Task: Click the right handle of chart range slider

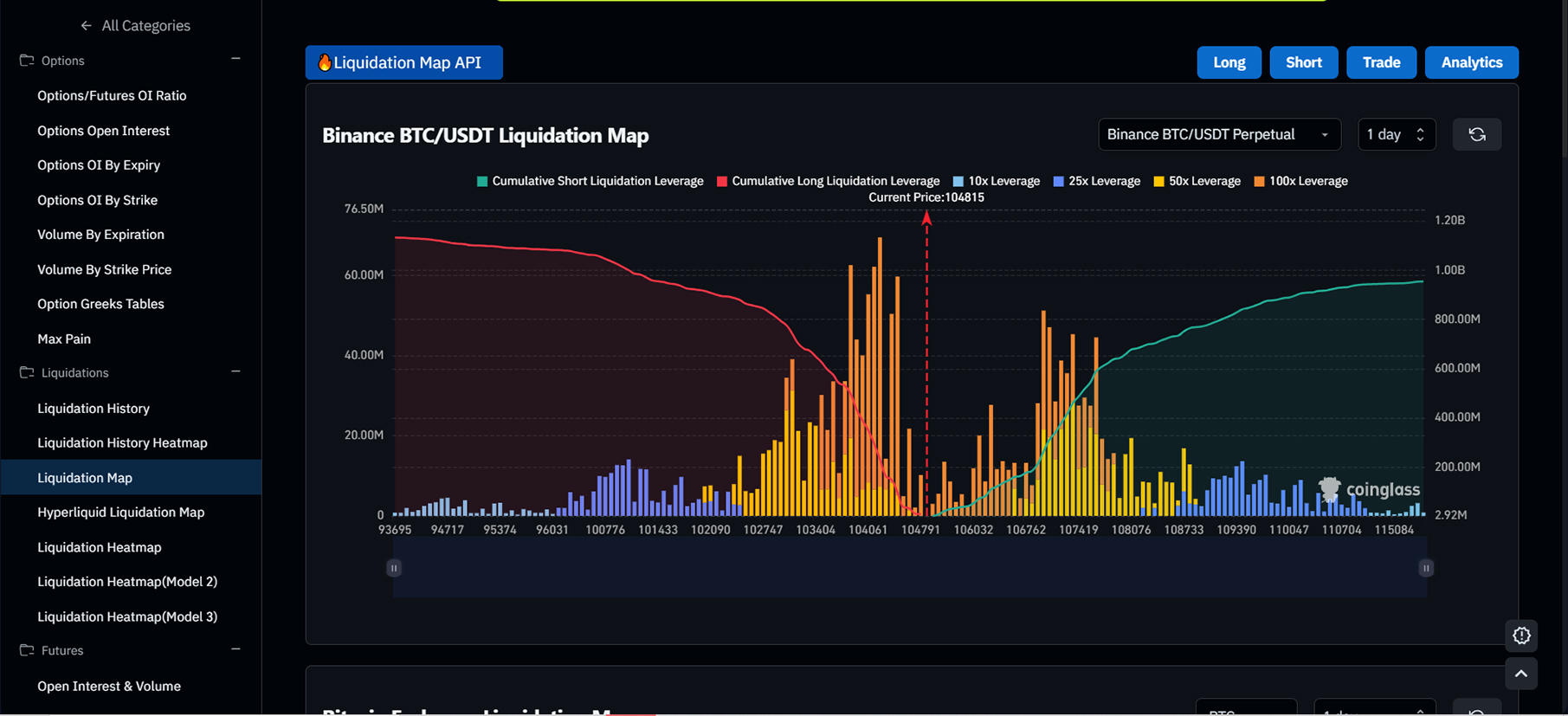Action: tap(1426, 568)
